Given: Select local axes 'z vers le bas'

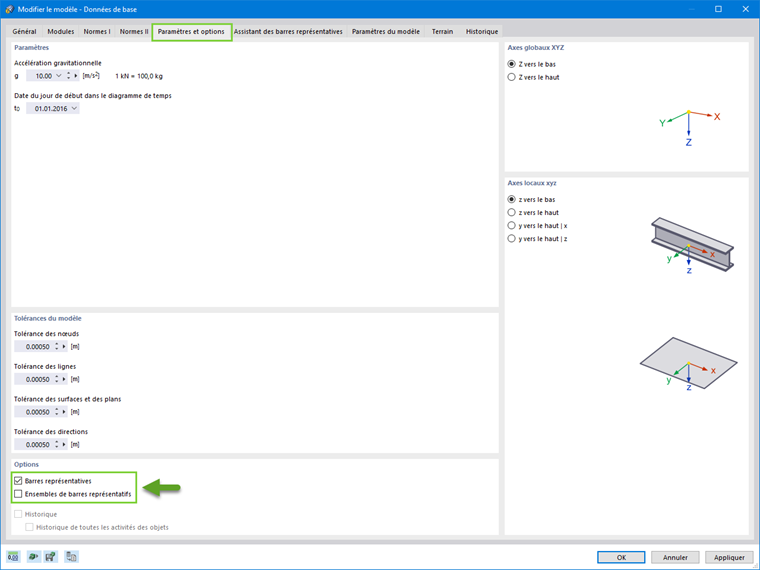Looking at the screenshot, I should tap(511, 199).
